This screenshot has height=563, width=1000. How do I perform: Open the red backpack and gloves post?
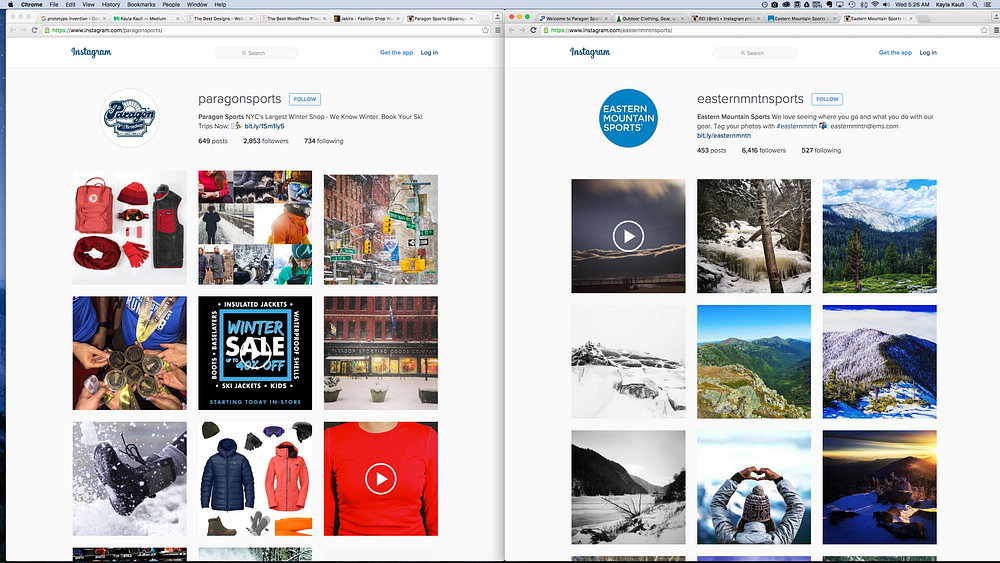(x=129, y=227)
